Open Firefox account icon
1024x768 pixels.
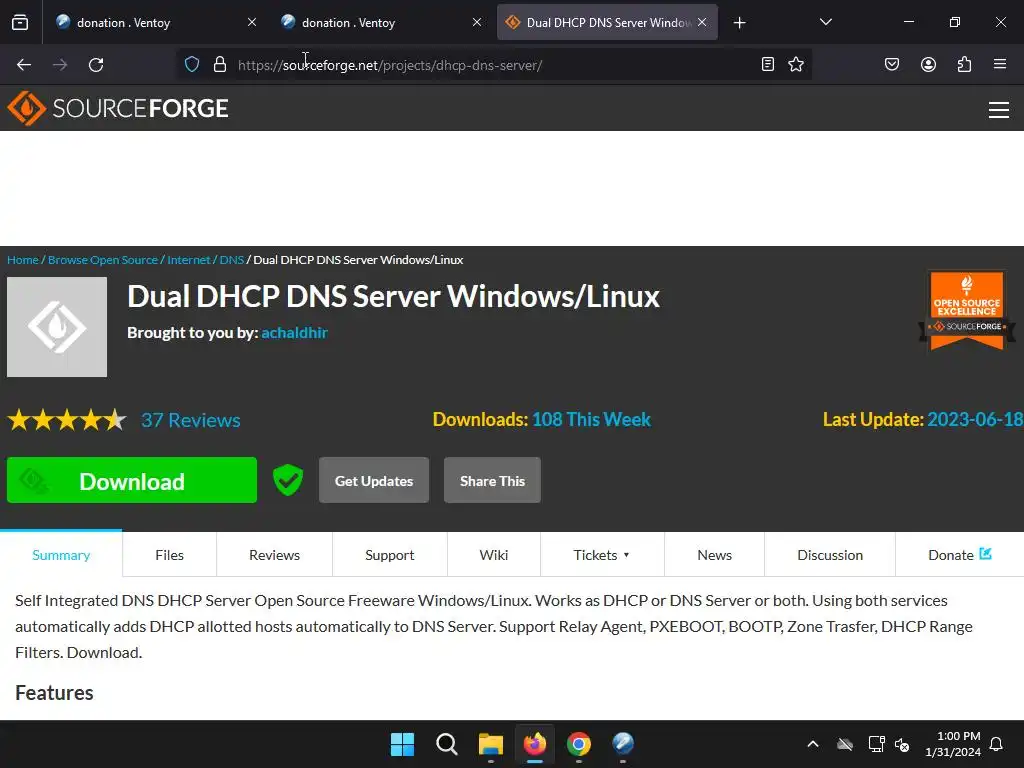[928, 64]
